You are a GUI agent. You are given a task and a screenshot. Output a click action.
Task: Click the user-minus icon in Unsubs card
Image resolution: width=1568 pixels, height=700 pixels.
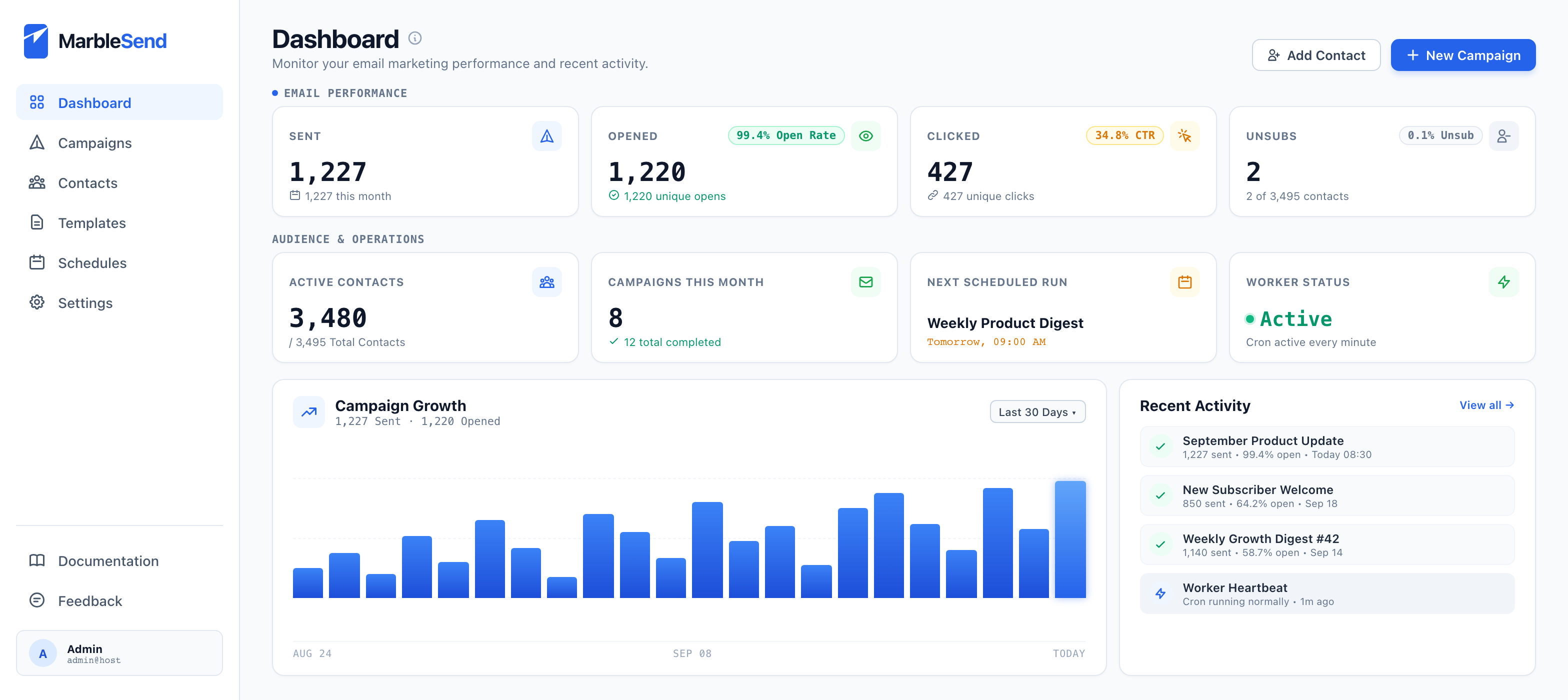(x=1503, y=135)
